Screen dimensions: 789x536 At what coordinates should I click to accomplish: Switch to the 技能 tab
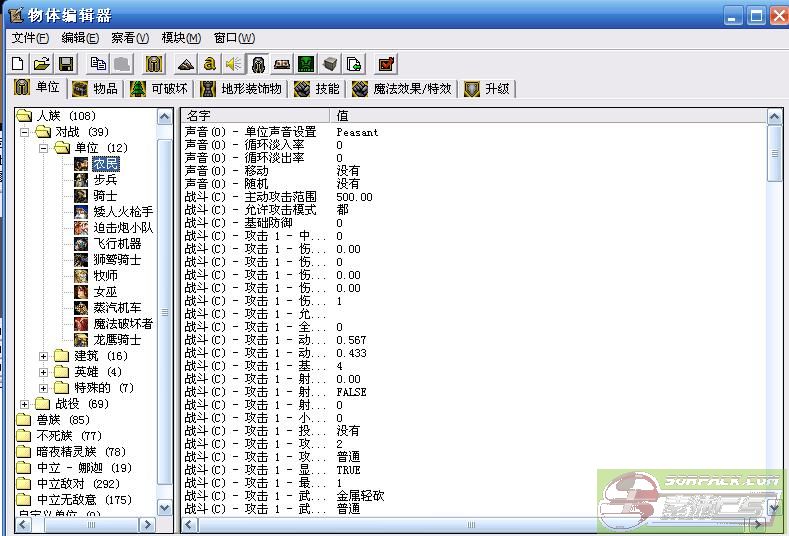coord(317,89)
